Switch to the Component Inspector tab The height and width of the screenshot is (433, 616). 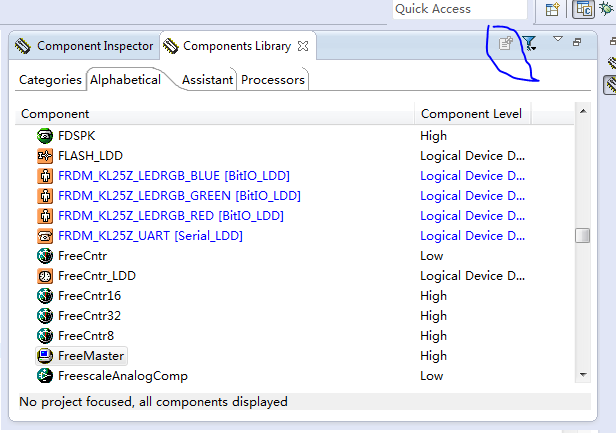click(x=85, y=46)
